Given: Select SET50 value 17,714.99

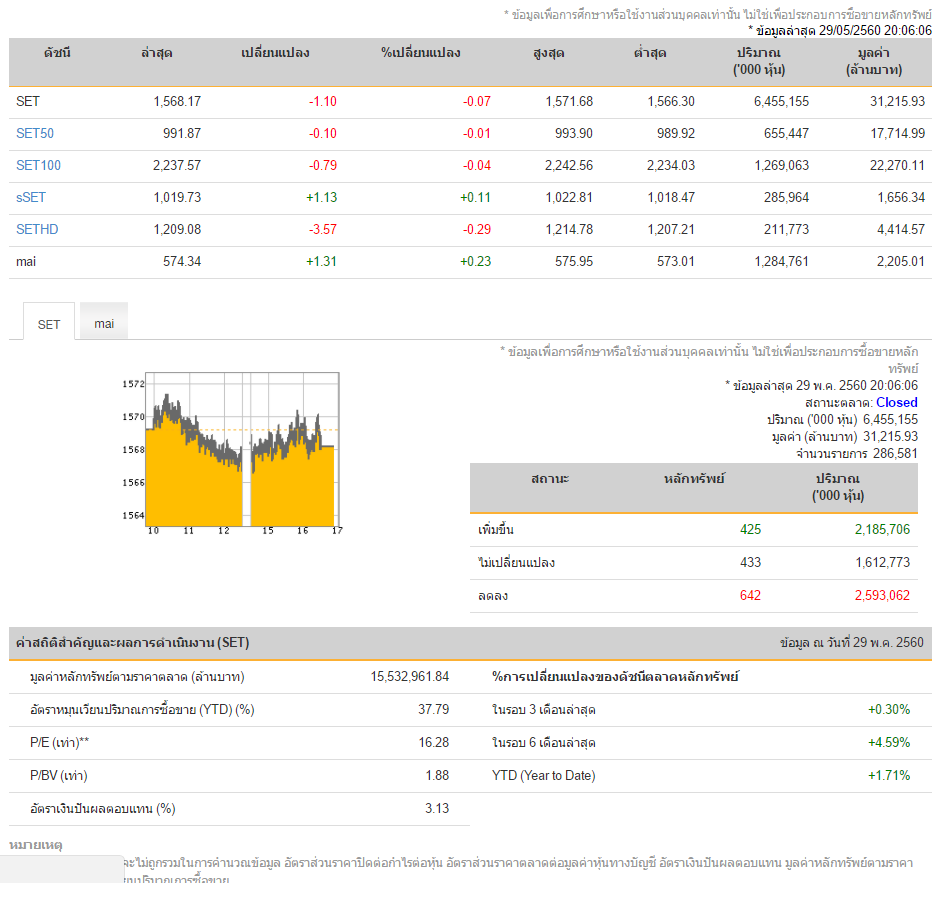Looking at the screenshot, I should click(x=897, y=133).
